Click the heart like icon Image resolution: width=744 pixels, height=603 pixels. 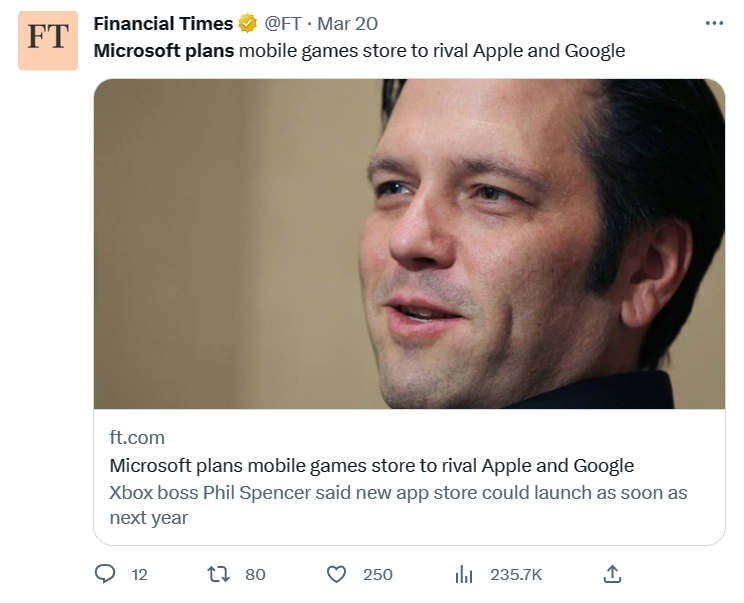(x=337, y=574)
